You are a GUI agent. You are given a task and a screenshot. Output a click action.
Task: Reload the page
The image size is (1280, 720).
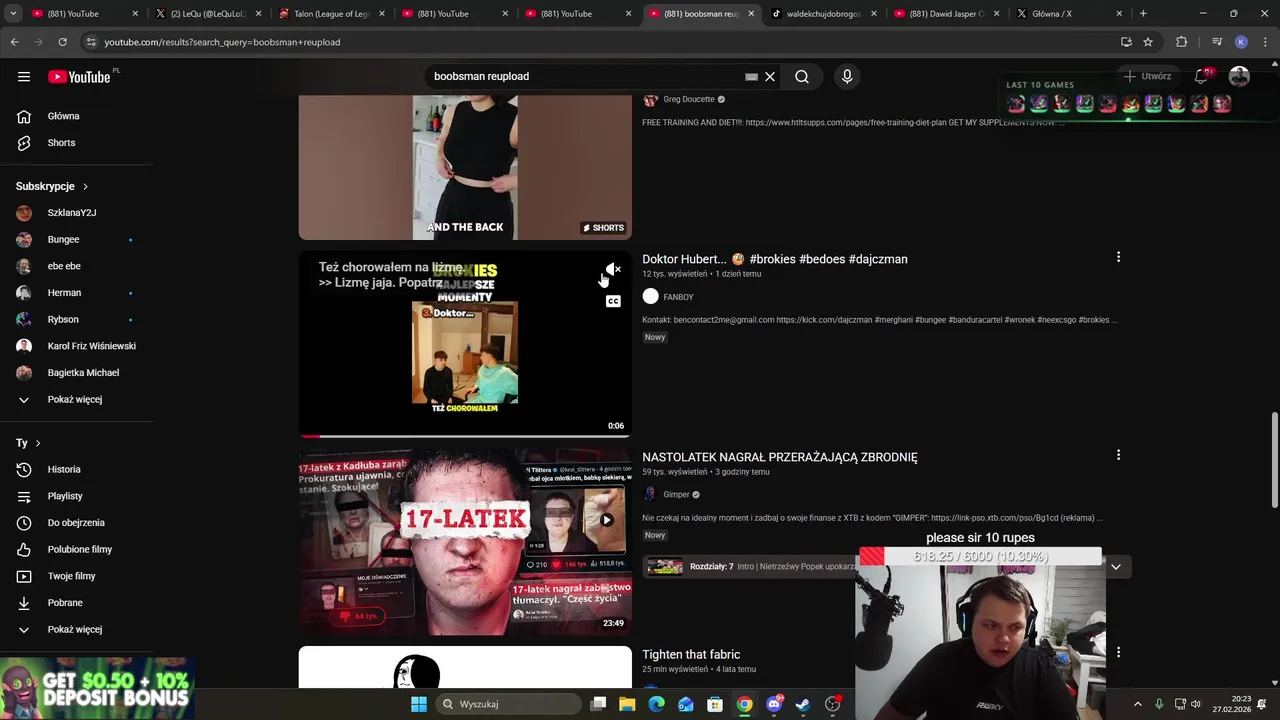[62, 42]
